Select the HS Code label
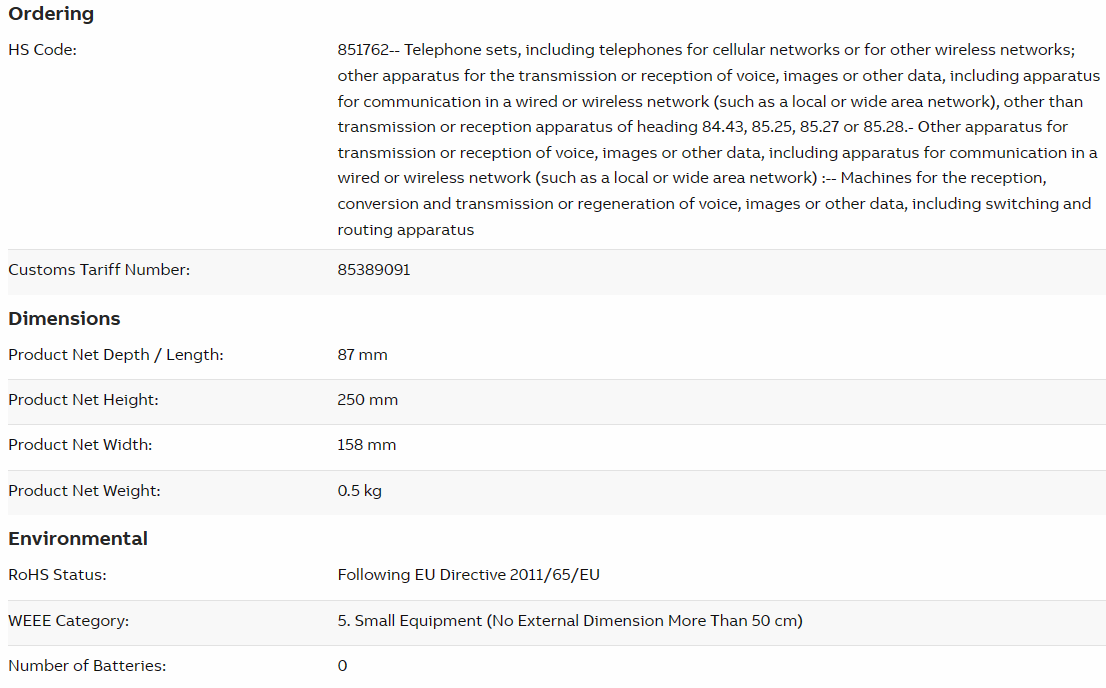 coord(42,50)
